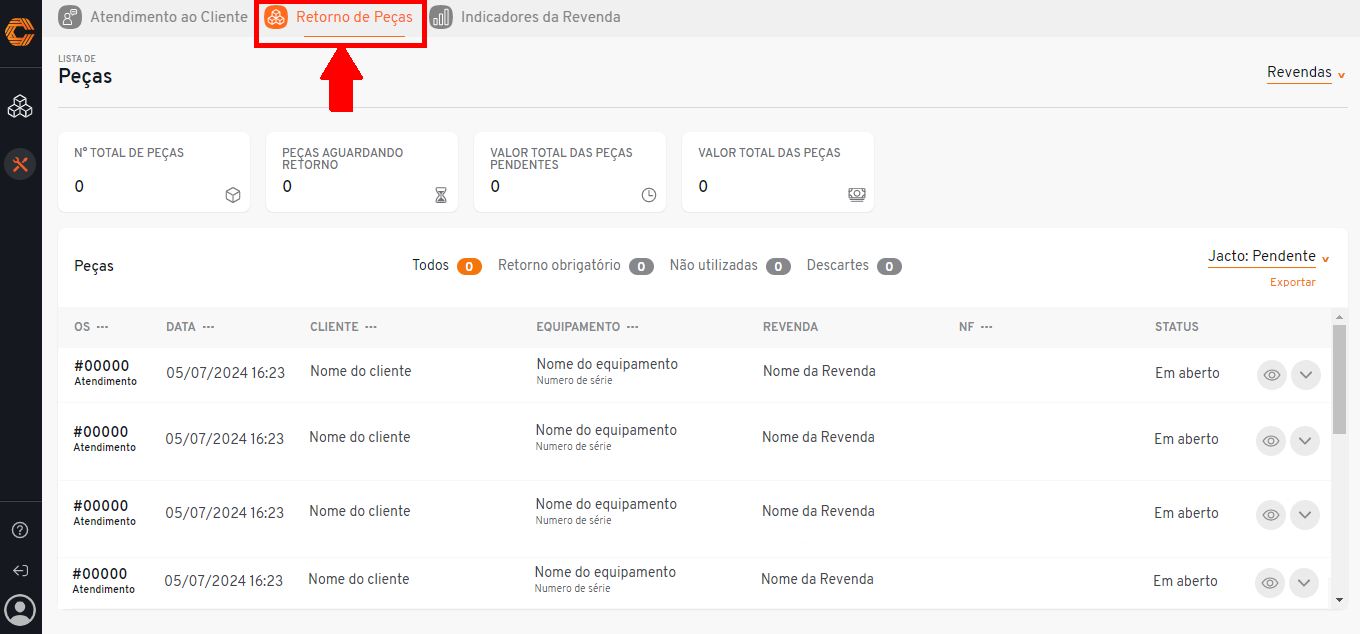This screenshot has width=1360, height=634.
Task: Click hourglass icon in Peças Aguardando Retorno card
Action: pyautogui.click(x=441, y=195)
